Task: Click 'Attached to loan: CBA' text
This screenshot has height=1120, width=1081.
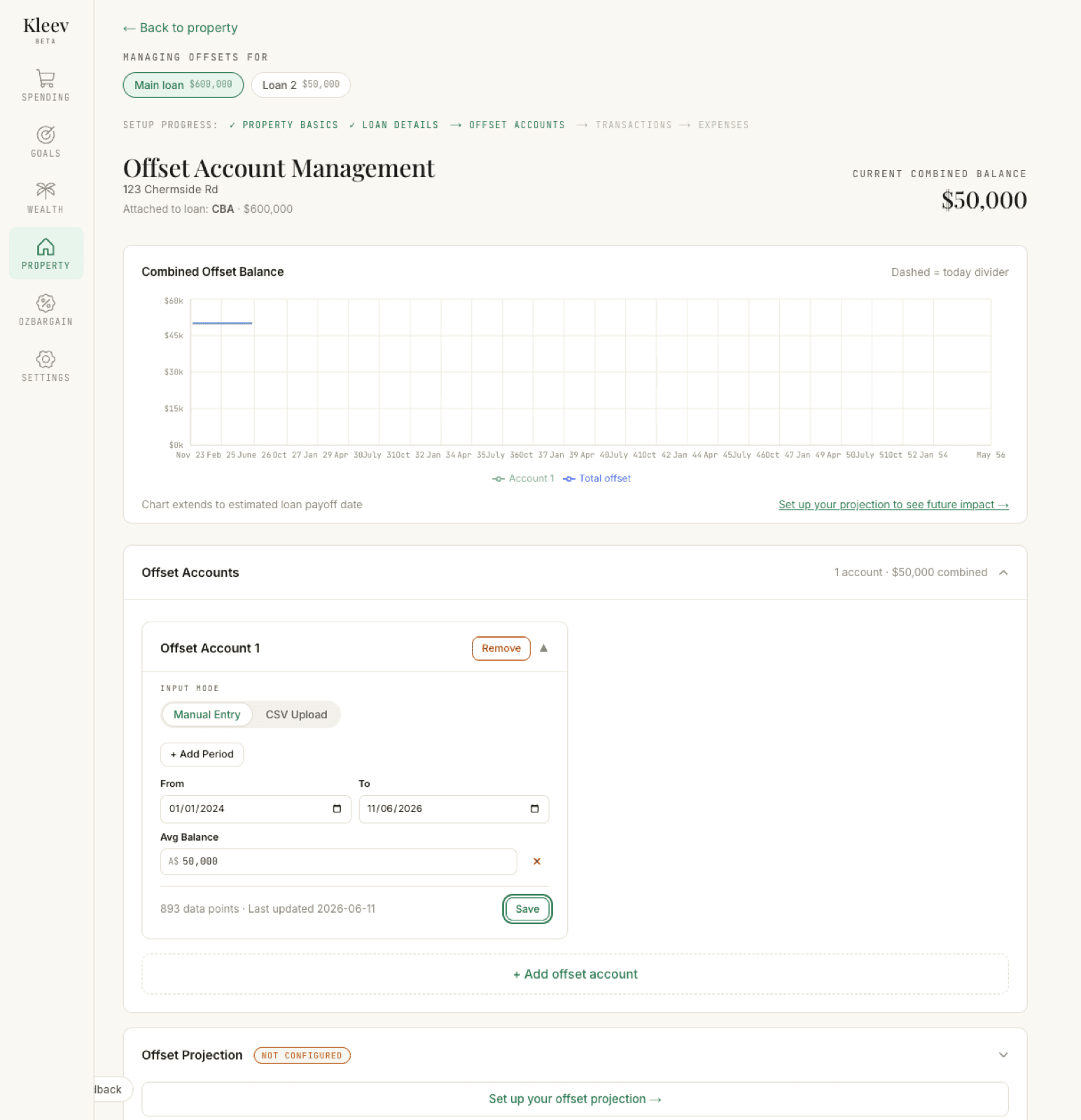Action: tap(179, 209)
